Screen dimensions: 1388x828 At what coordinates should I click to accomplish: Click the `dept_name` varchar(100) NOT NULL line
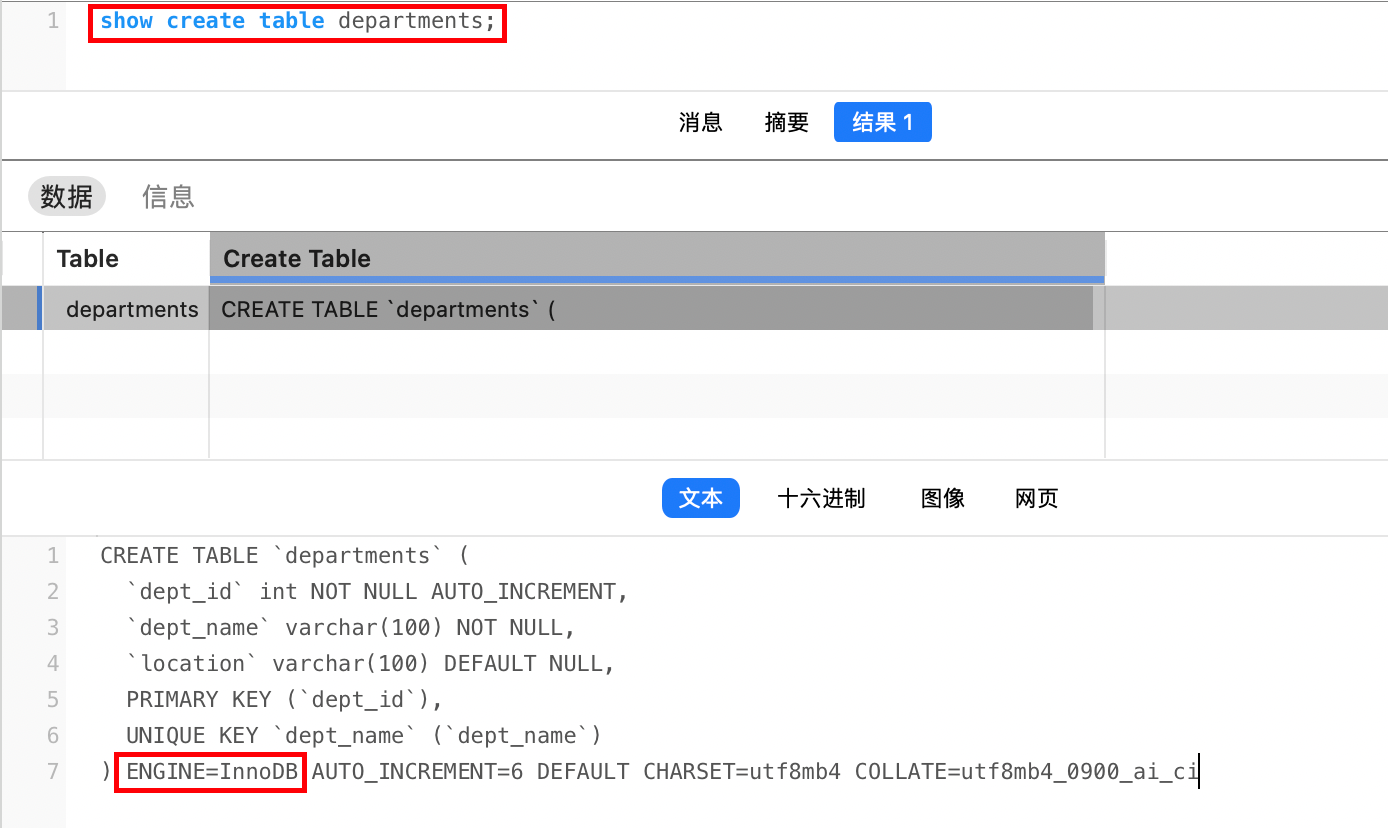point(351,628)
